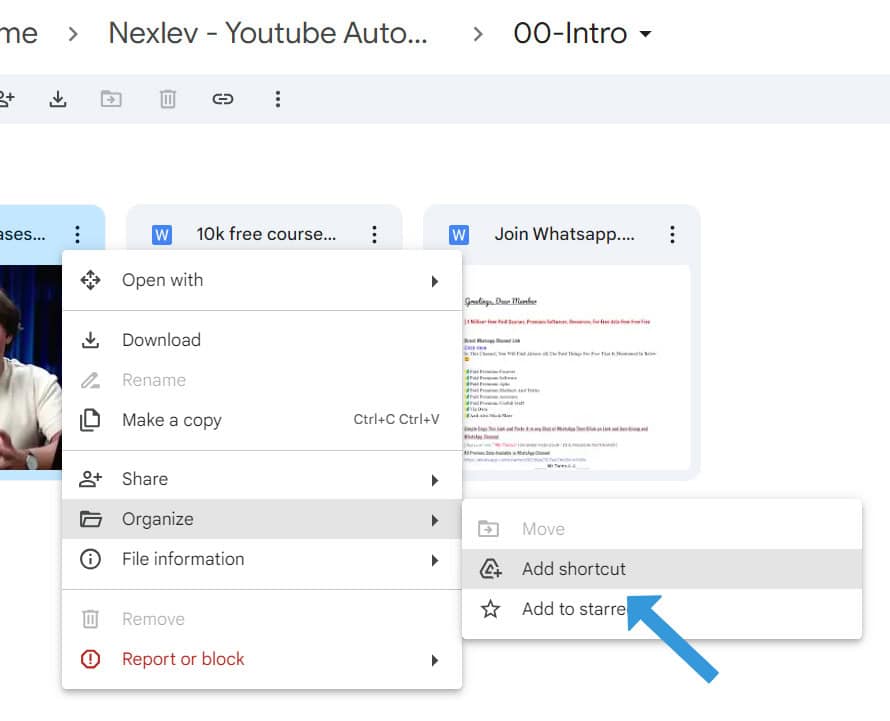Select Organize in the context menu
The width and height of the screenshot is (890, 721).
pos(262,519)
